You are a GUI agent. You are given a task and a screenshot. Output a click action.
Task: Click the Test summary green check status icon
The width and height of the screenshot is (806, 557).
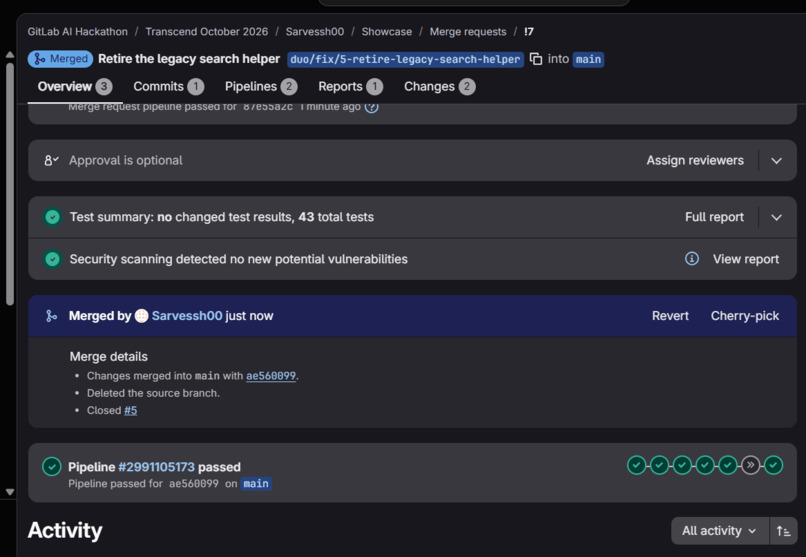tap(52, 217)
